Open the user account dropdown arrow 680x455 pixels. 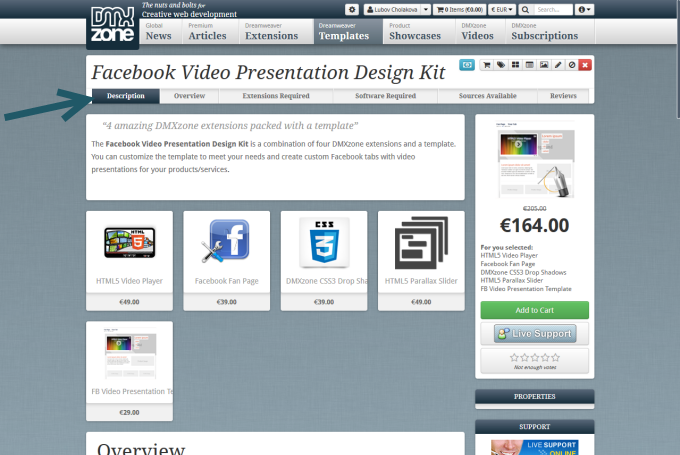[x=426, y=10]
